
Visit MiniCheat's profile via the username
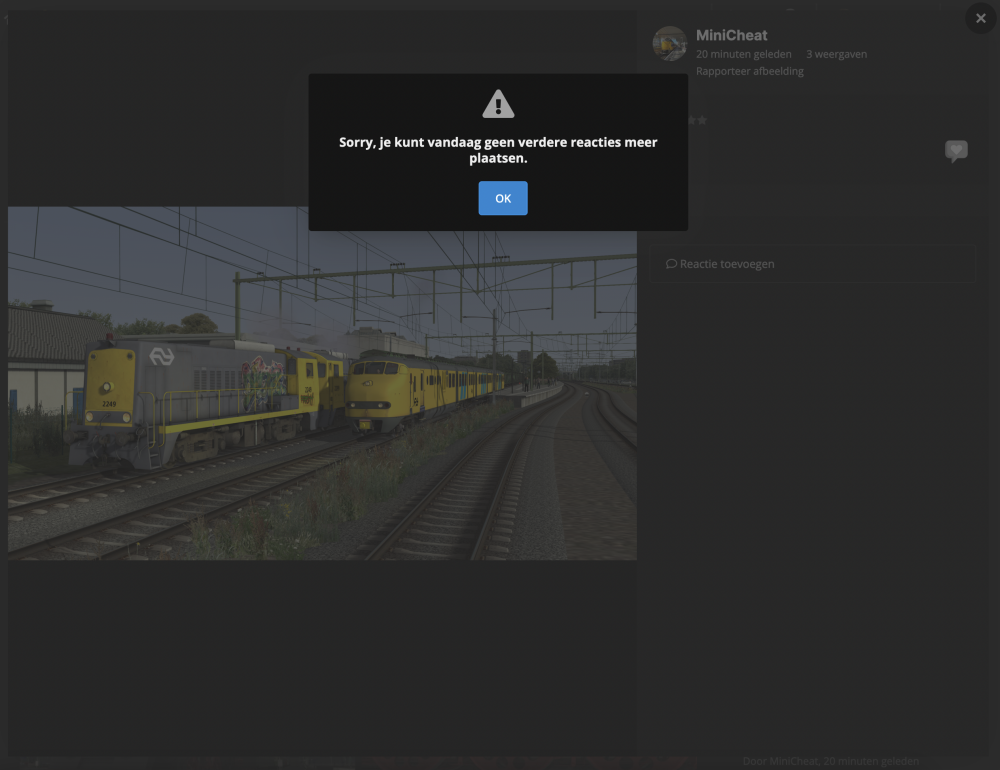(733, 35)
